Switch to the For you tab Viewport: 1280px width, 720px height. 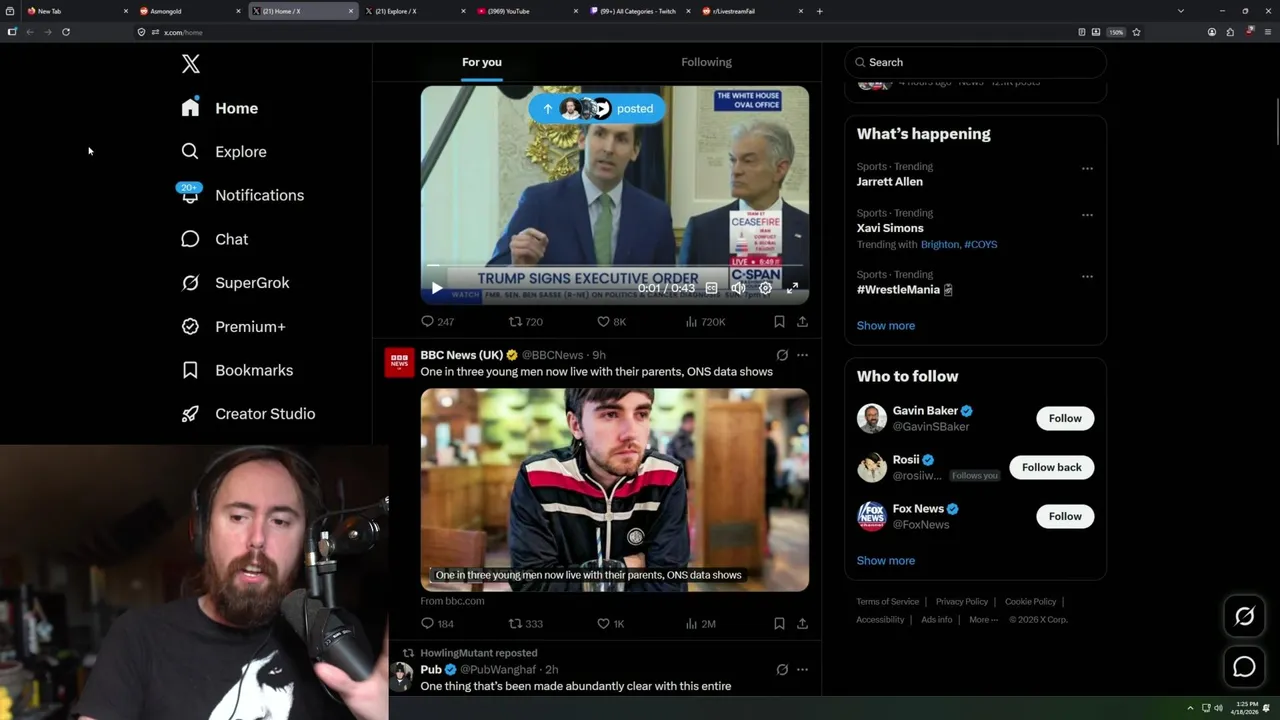pyautogui.click(x=482, y=62)
